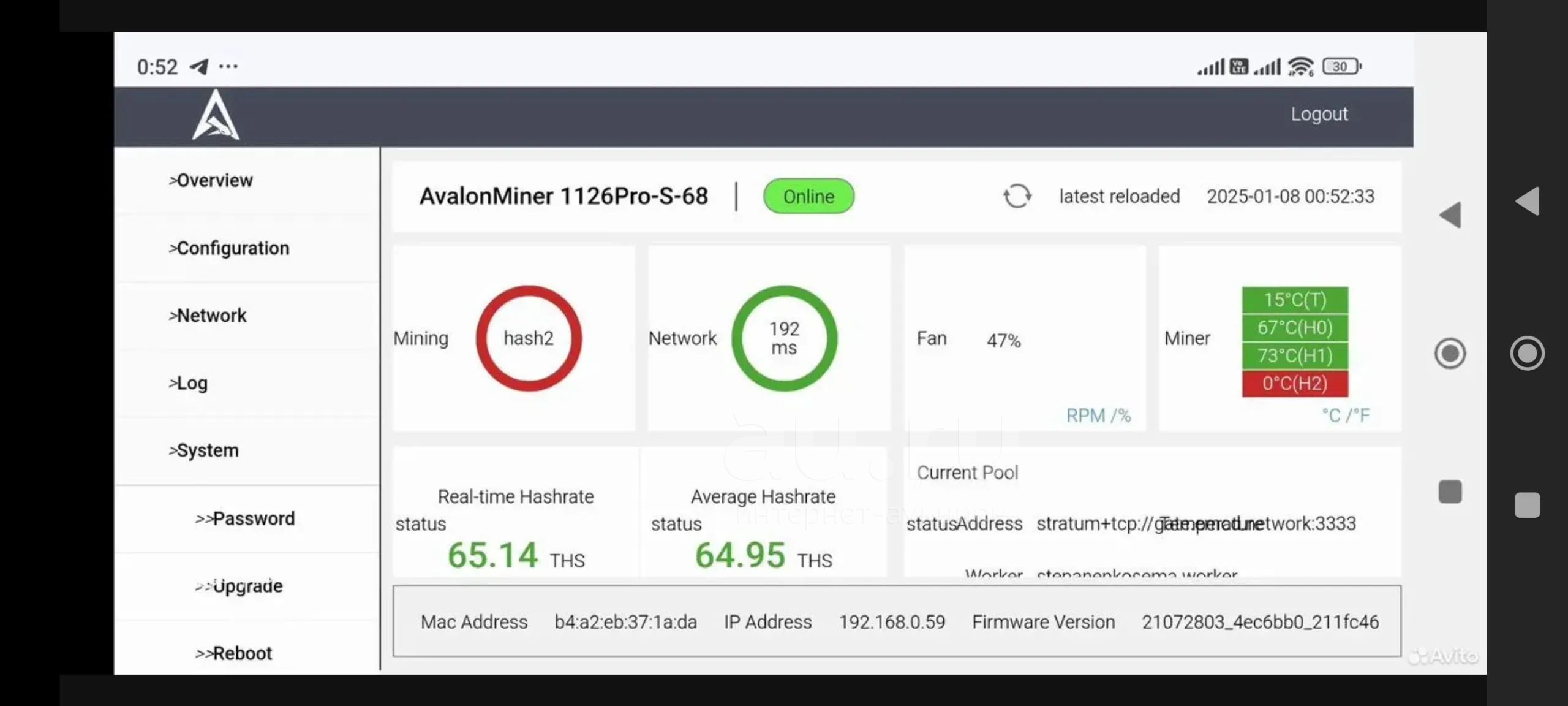Click the Mining label in status card
The image size is (1568, 706).
coord(421,338)
